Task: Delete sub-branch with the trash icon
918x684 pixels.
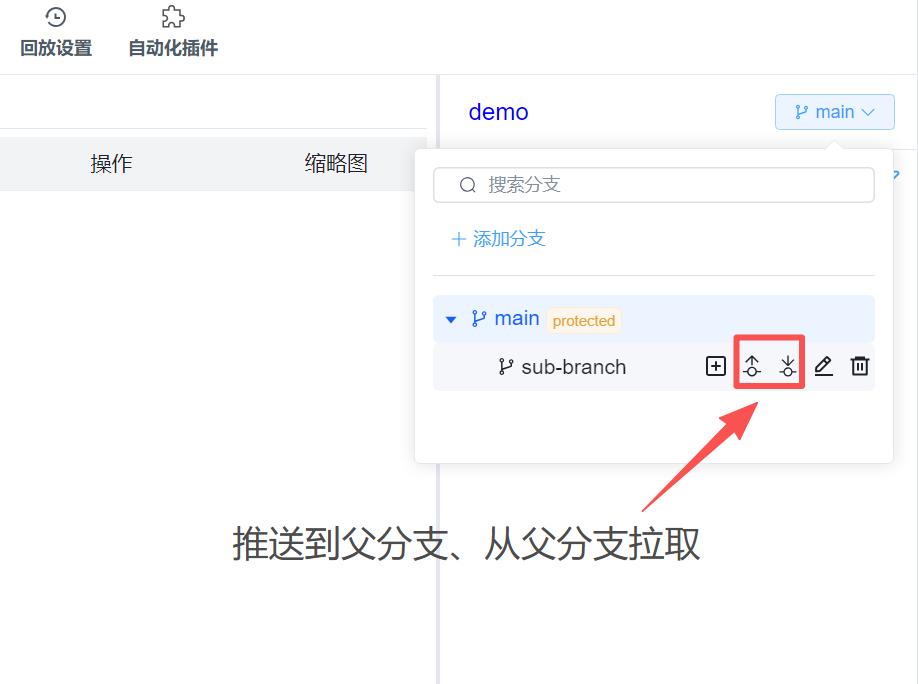Action: [859, 367]
